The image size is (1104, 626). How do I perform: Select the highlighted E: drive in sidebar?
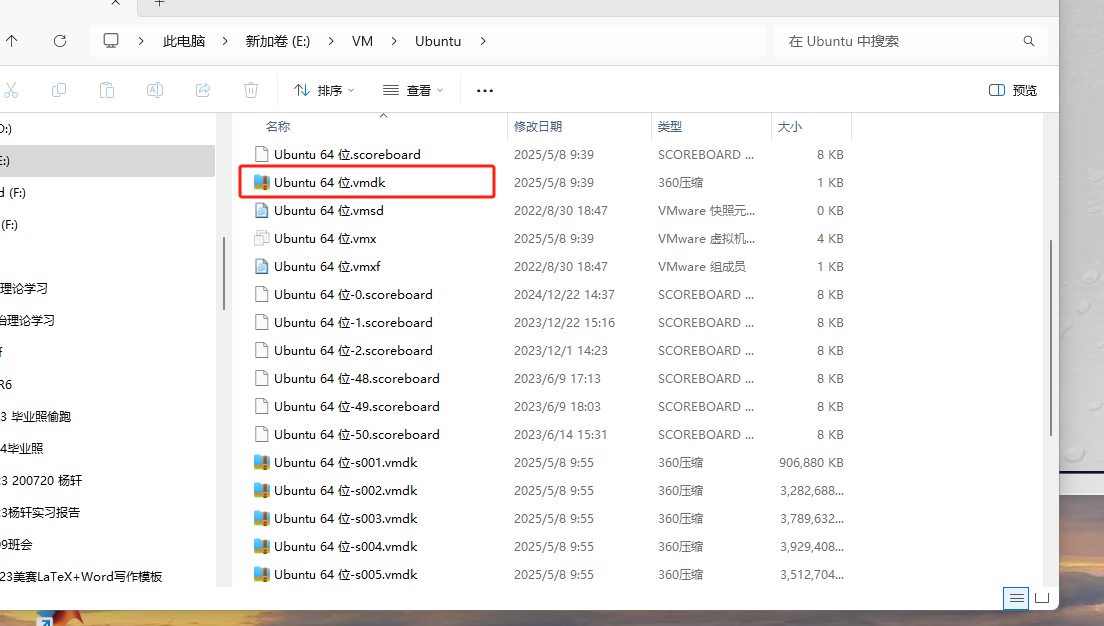[x=107, y=161]
